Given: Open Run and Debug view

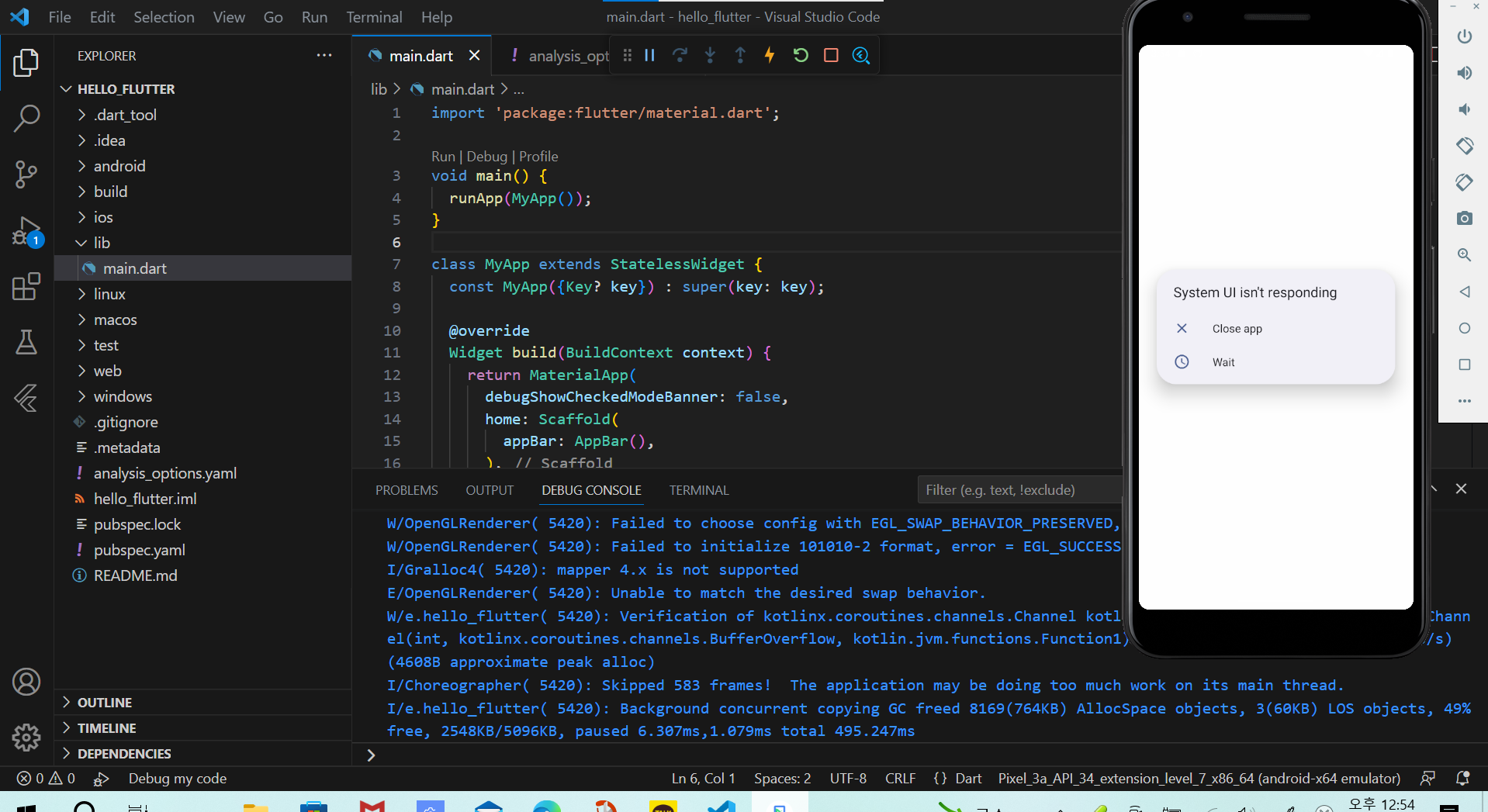Looking at the screenshot, I should click(x=26, y=231).
